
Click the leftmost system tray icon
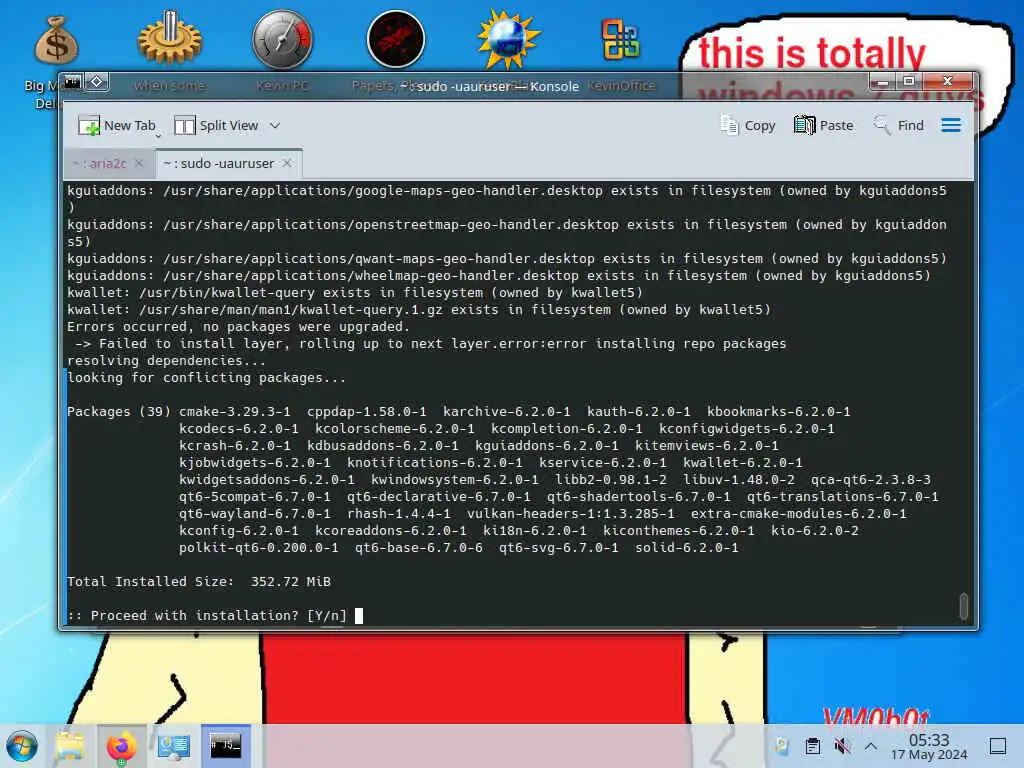tap(782, 746)
